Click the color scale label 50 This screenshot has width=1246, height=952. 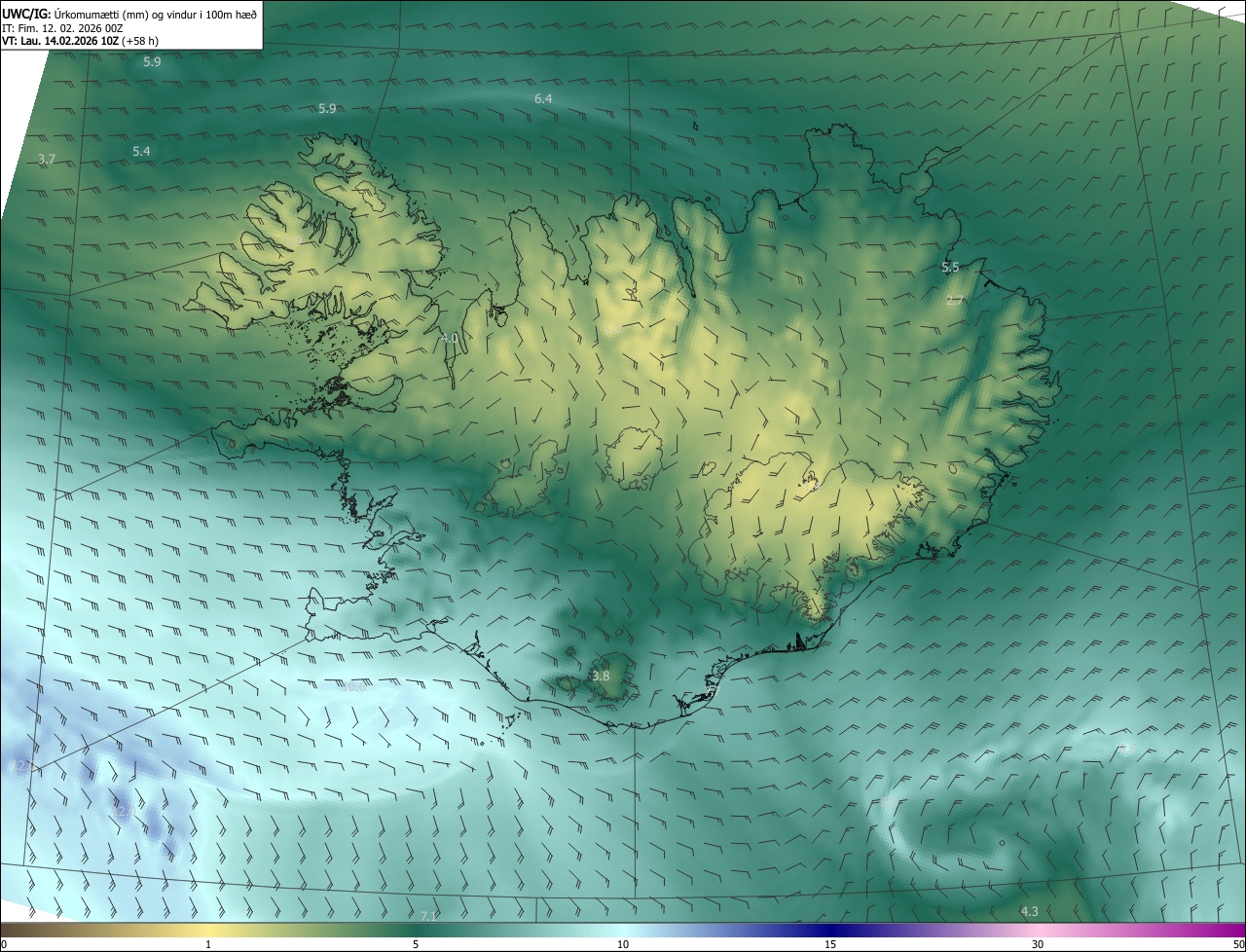click(1238, 945)
